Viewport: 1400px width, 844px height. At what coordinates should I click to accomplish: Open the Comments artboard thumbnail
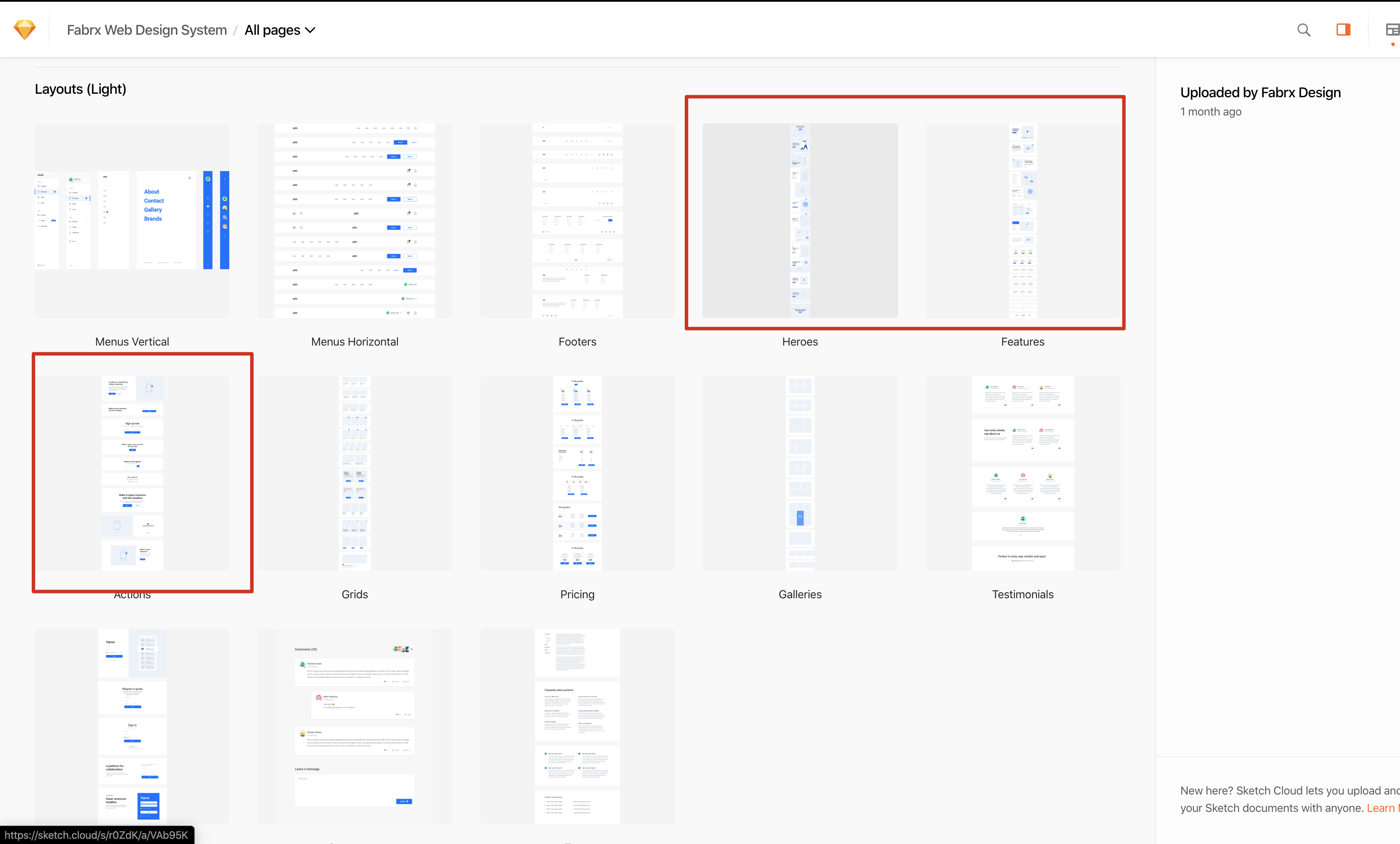tap(354, 725)
